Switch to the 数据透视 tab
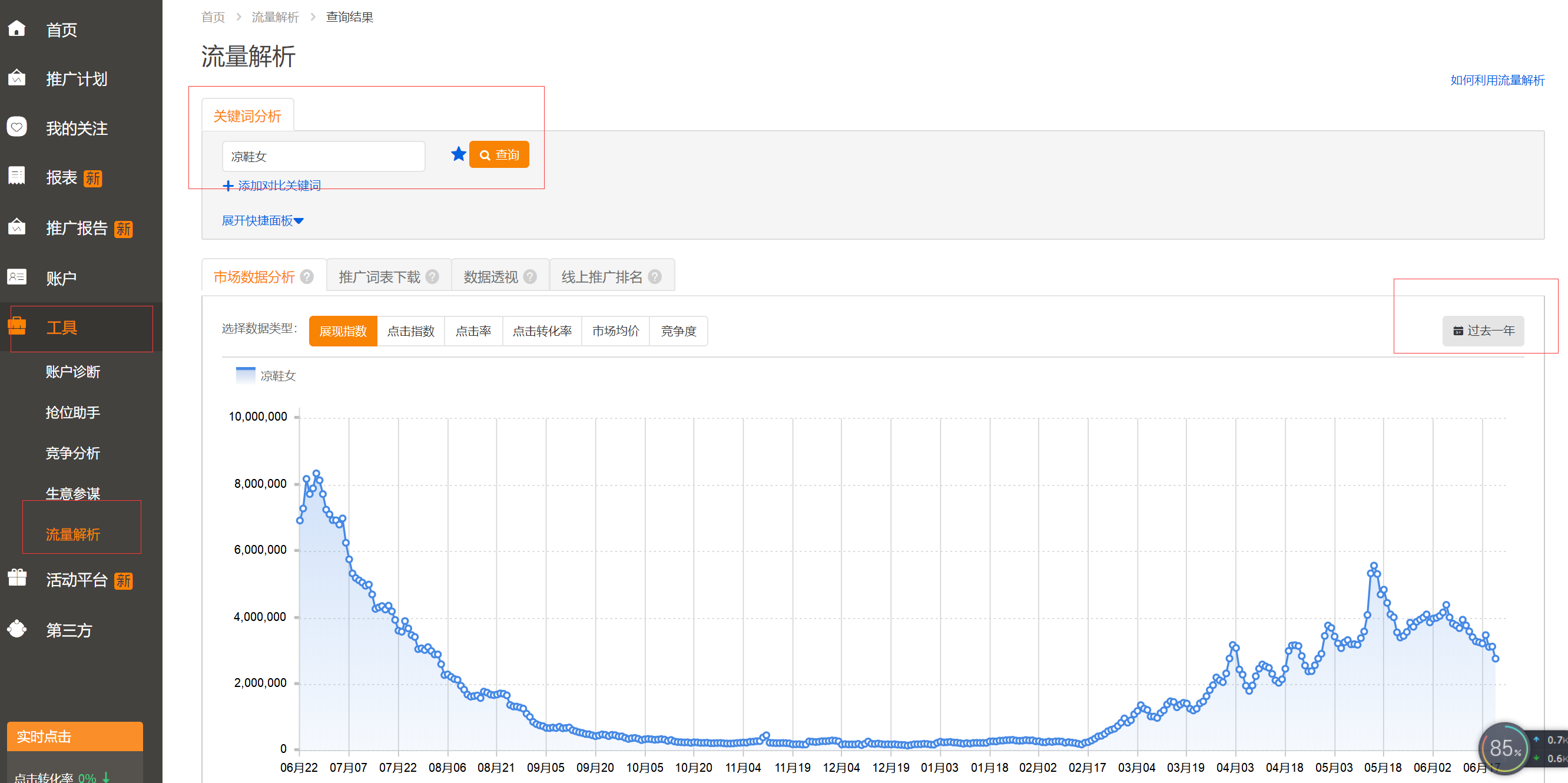The height and width of the screenshot is (783, 1568). pyautogui.click(x=490, y=277)
